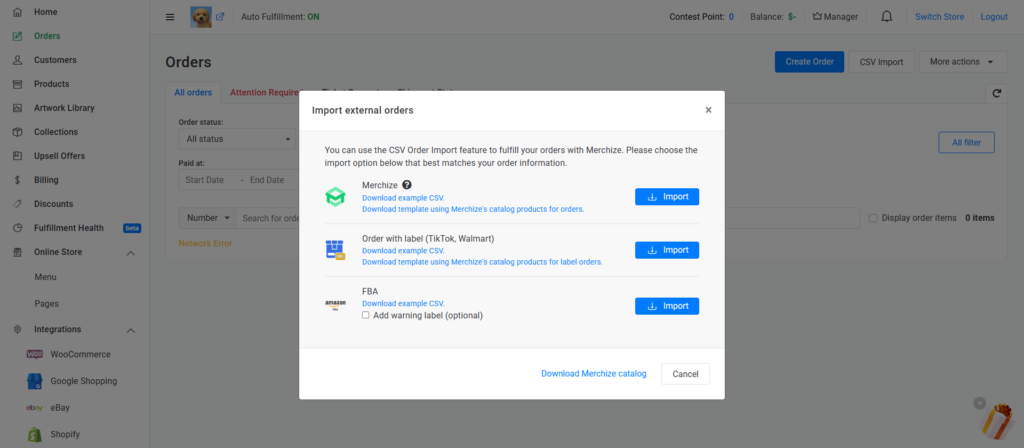1024x448 pixels.
Task: Click the Create Order button
Action: [x=809, y=62]
